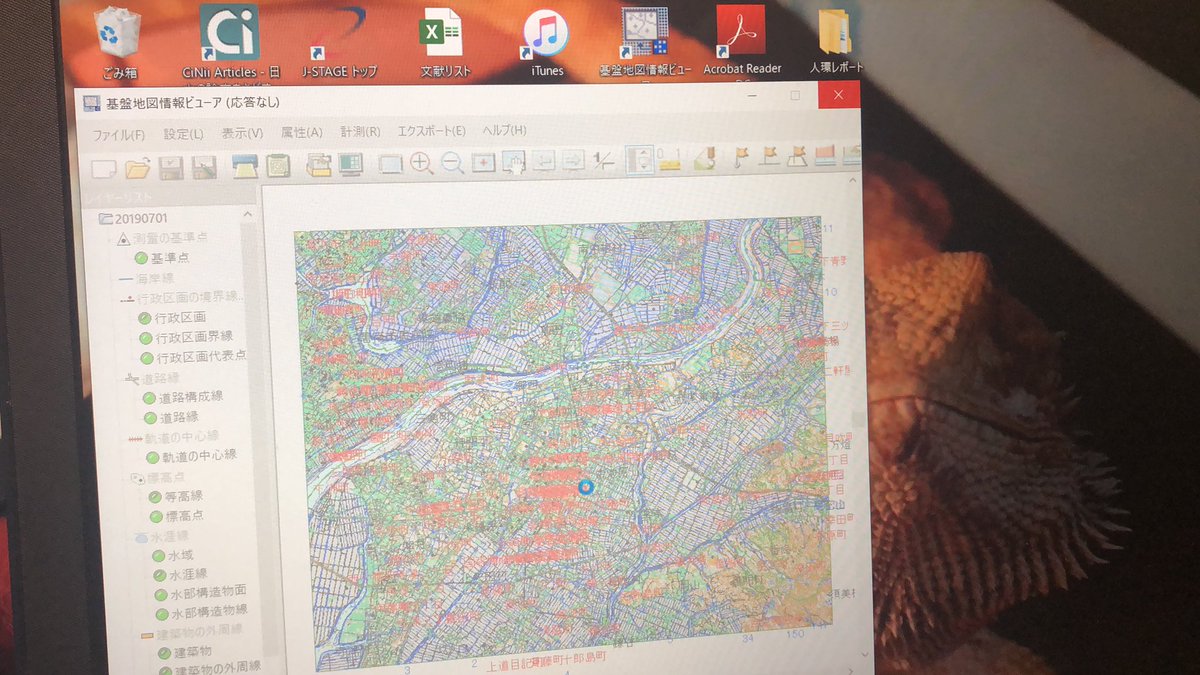Click the next view right-arrow icon
Image resolution: width=1200 pixels, height=675 pixels.
pyautogui.click(x=573, y=162)
